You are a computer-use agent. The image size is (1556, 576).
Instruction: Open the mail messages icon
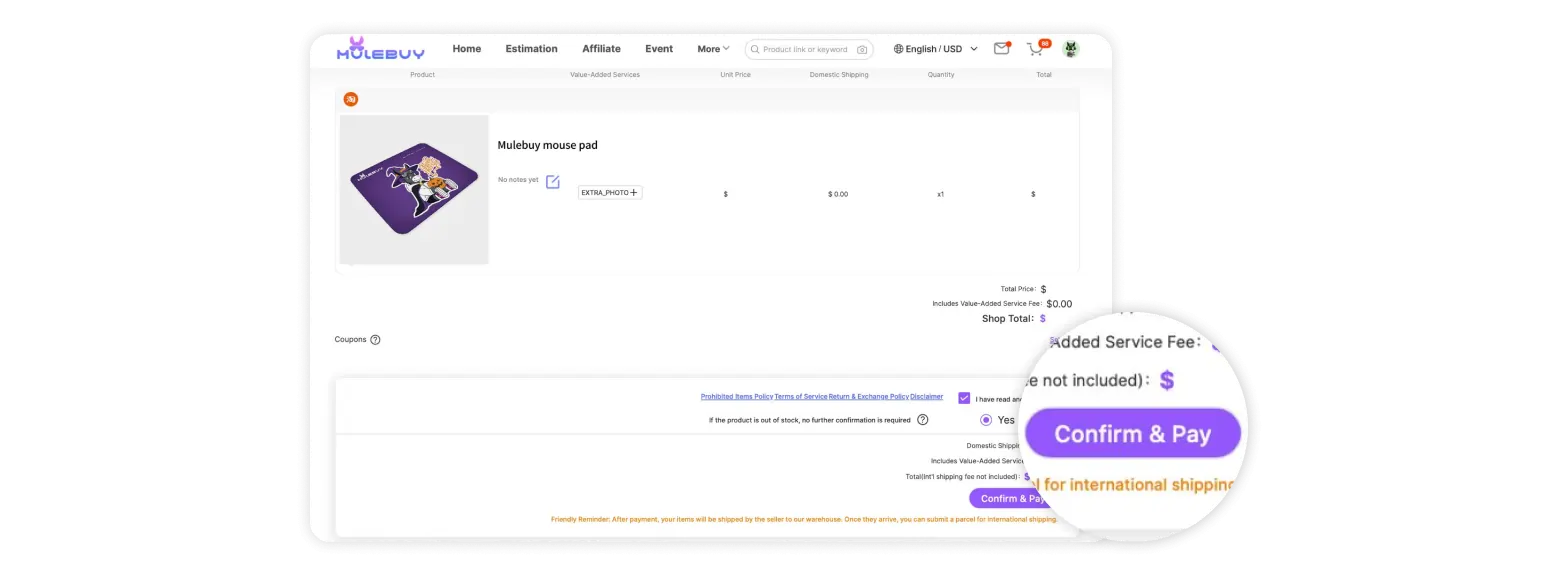pyautogui.click(x=1001, y=48)
